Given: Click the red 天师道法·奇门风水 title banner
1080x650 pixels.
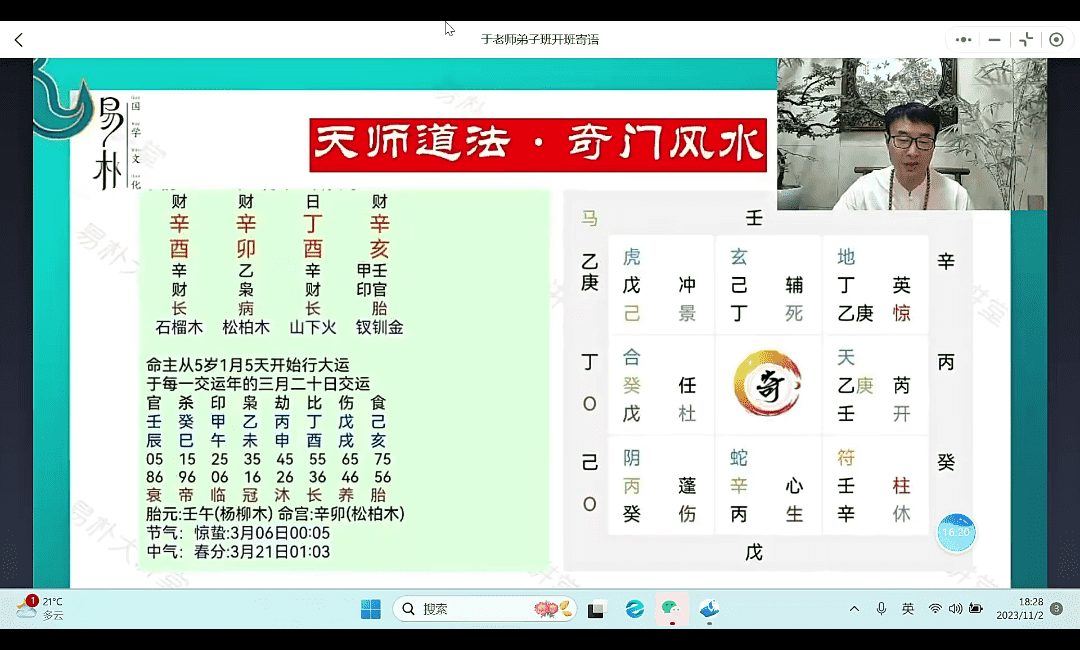Looking at the screenshot, I should (x=538, y=145).
